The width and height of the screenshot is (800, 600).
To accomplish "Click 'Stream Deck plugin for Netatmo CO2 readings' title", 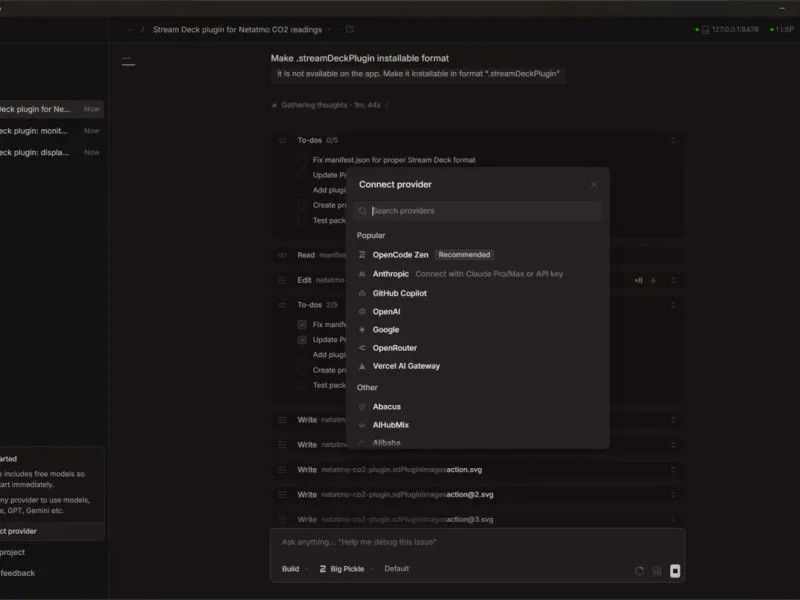I will click(237, 30).
